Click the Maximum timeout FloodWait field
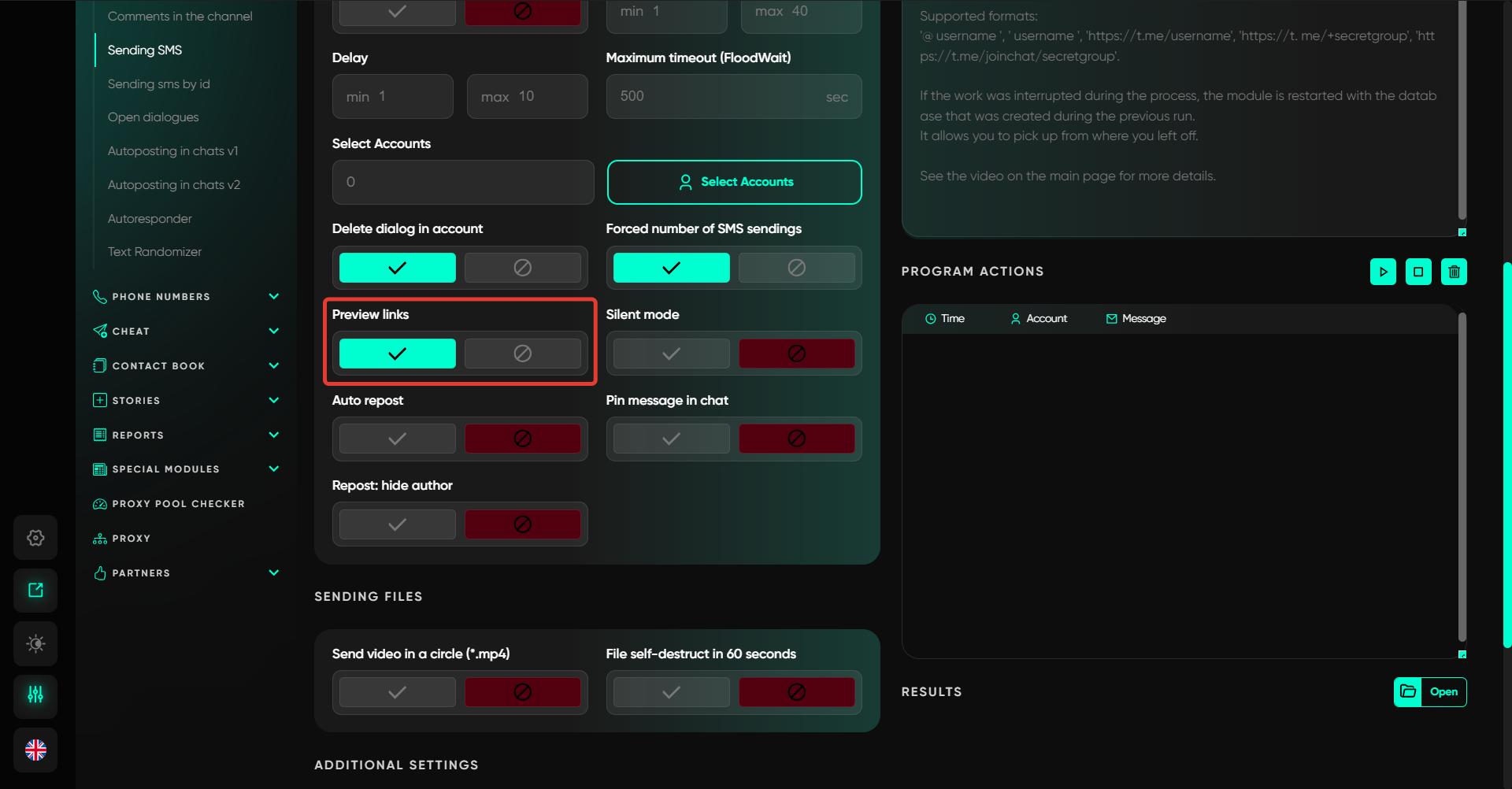Viewport: 1512px width, 789px height. [718, 97]
